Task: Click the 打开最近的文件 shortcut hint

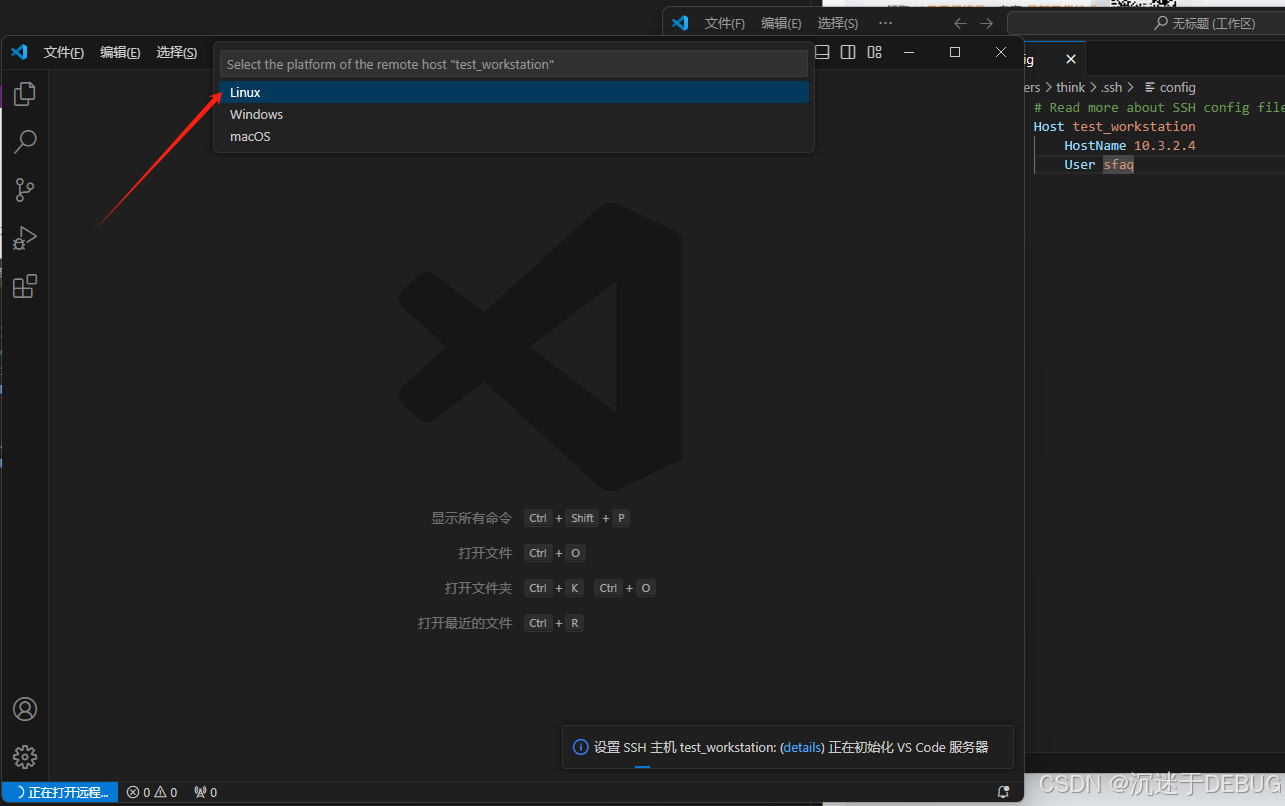Action: [x=464, y=623]
